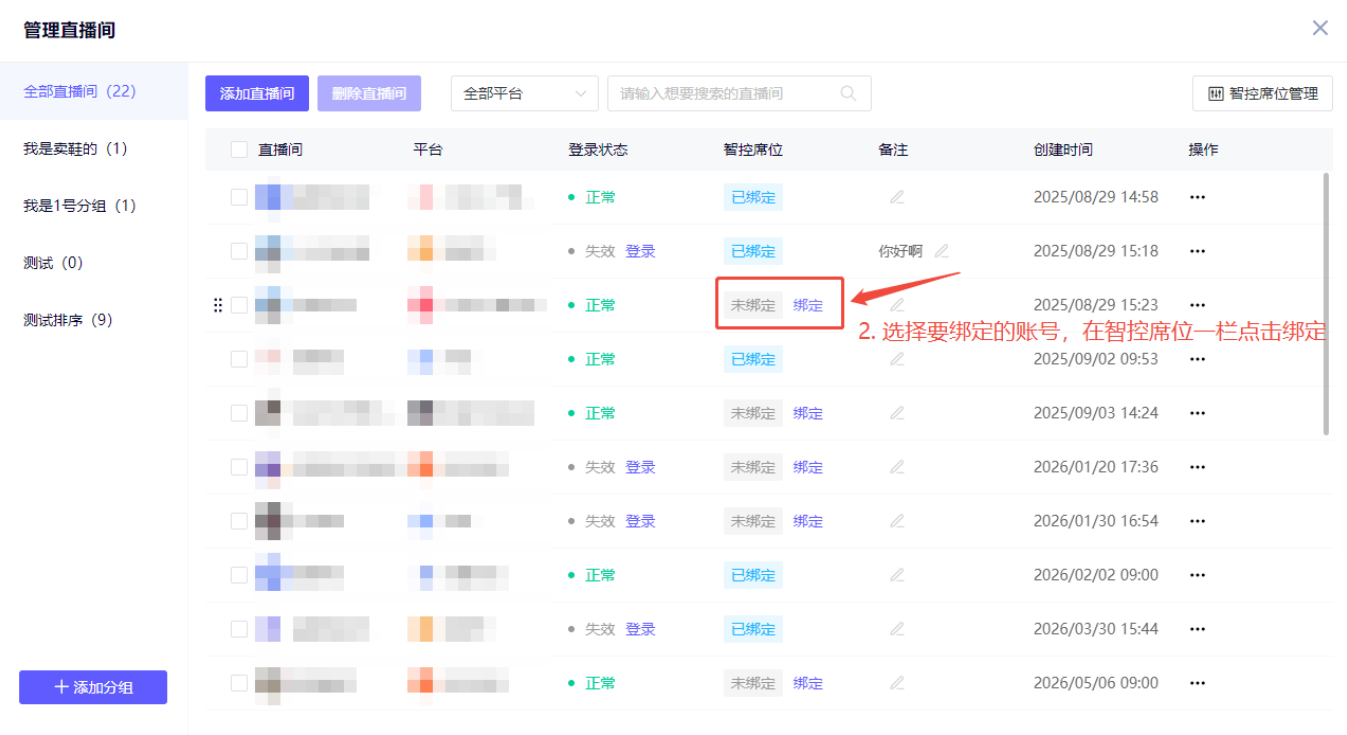Open more actions for 2026/03/30 15:44 row
This screenshot has width=1347, height=735.
click(x=1197, y=629)
